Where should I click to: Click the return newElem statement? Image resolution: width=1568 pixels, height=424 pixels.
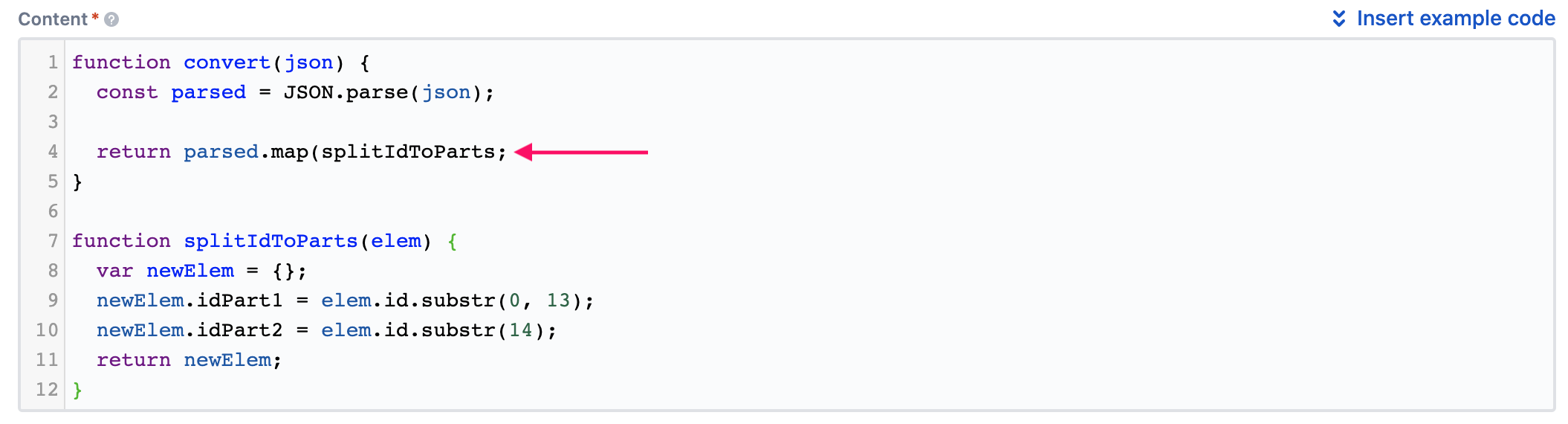tap(189, 360)
